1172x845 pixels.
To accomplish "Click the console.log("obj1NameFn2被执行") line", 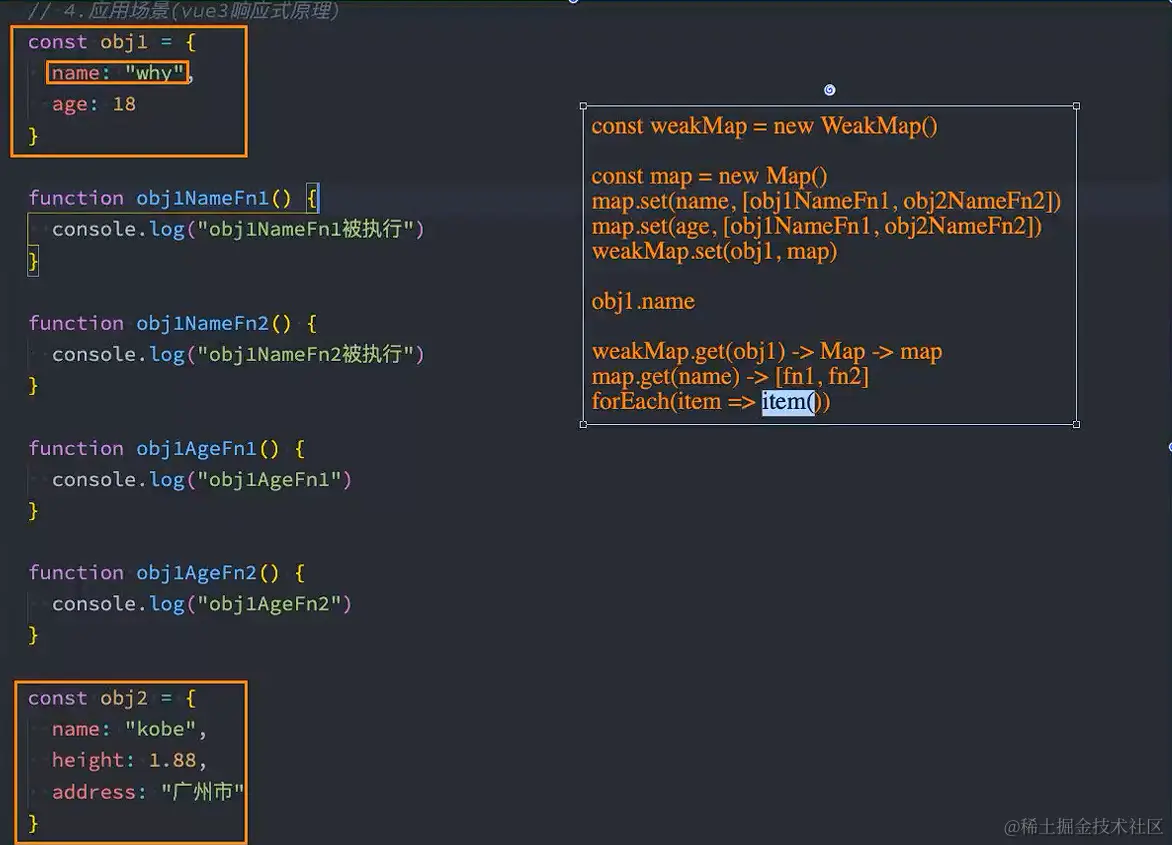I will pyautogui.click(x=238, y=354).
